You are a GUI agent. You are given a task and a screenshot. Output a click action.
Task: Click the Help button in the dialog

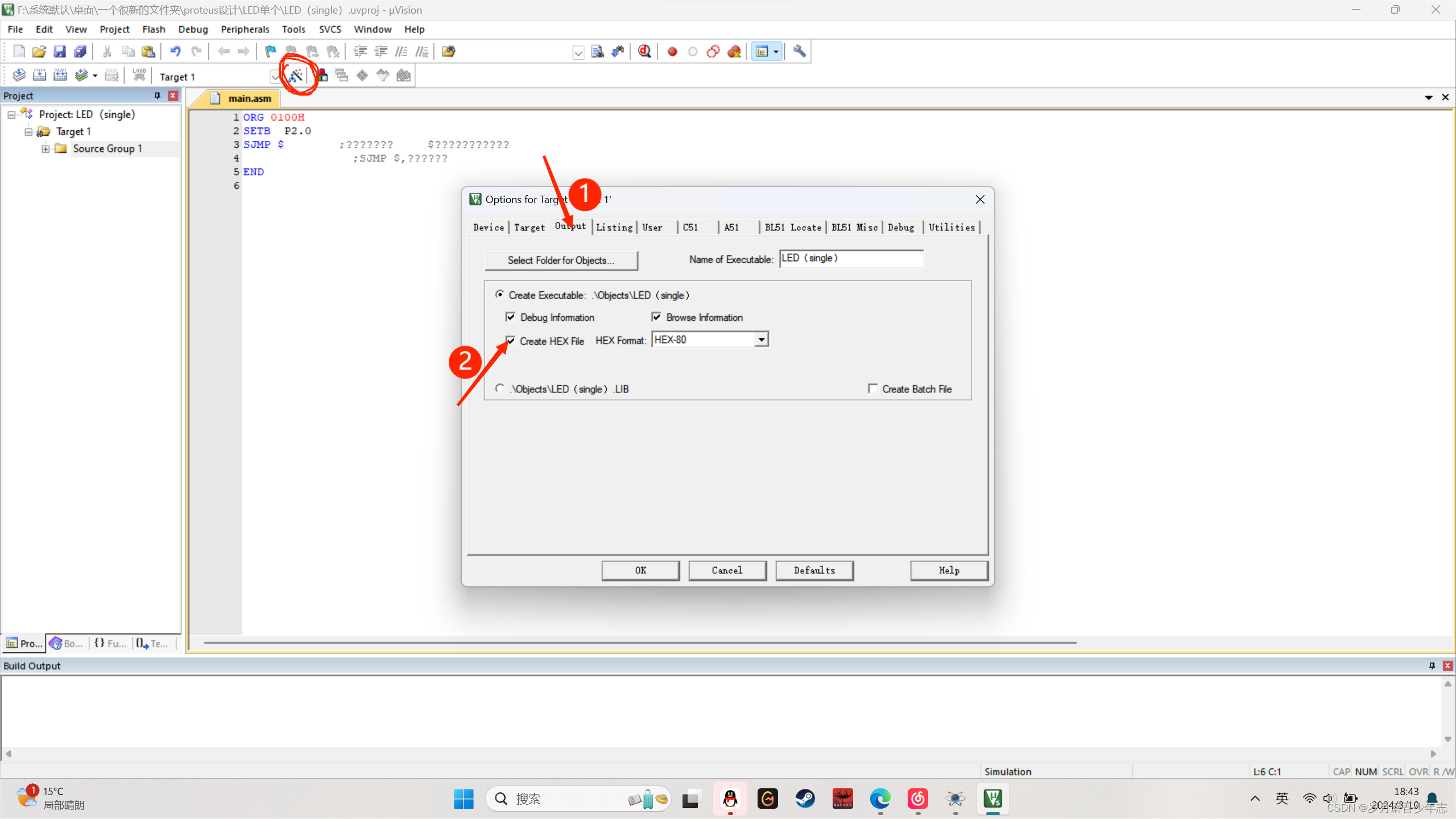949,570
